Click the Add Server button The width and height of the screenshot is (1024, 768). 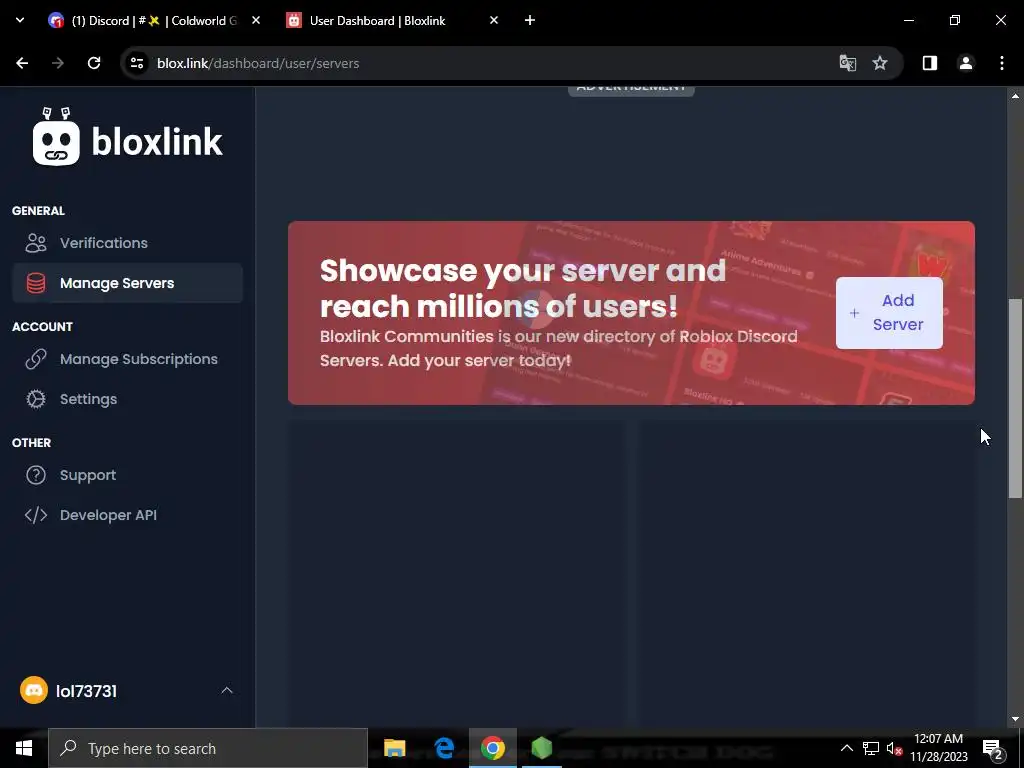coord(889,313)
